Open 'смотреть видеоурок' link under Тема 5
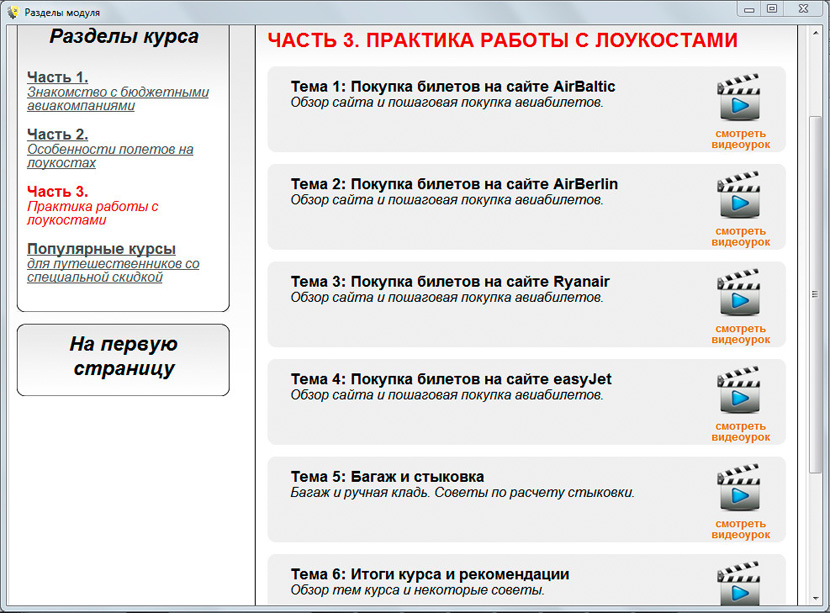 coord(741,529)
